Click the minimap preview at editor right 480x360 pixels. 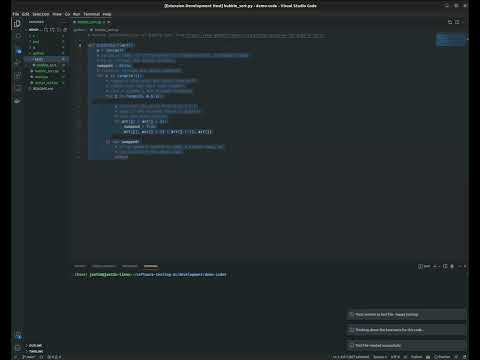tap(451, 40)
